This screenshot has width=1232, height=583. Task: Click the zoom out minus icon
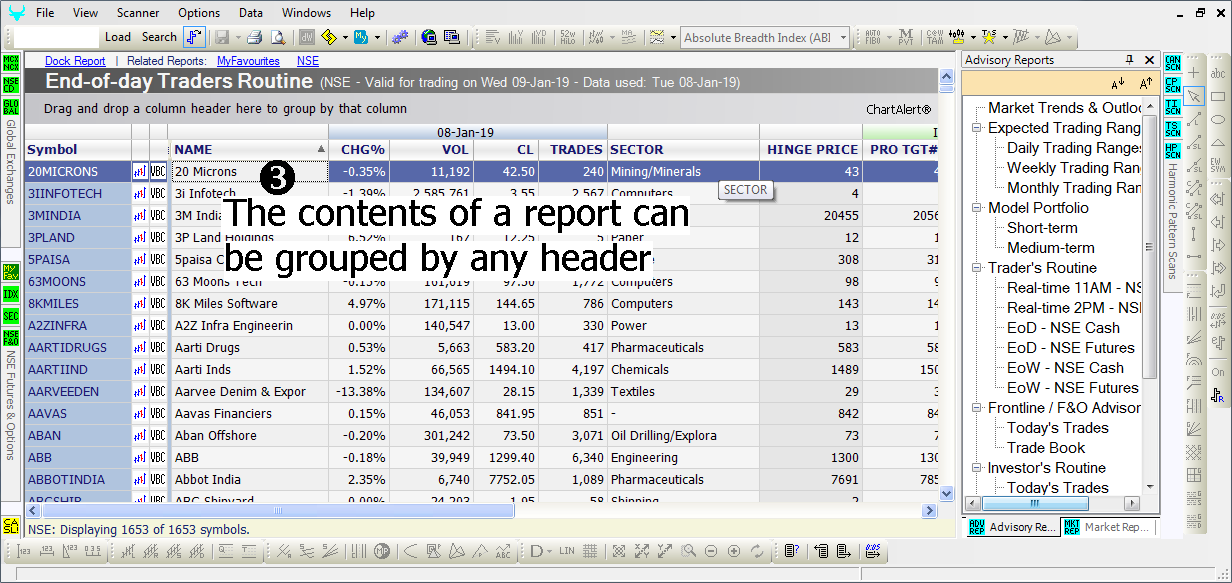click(x=711, y=551)
